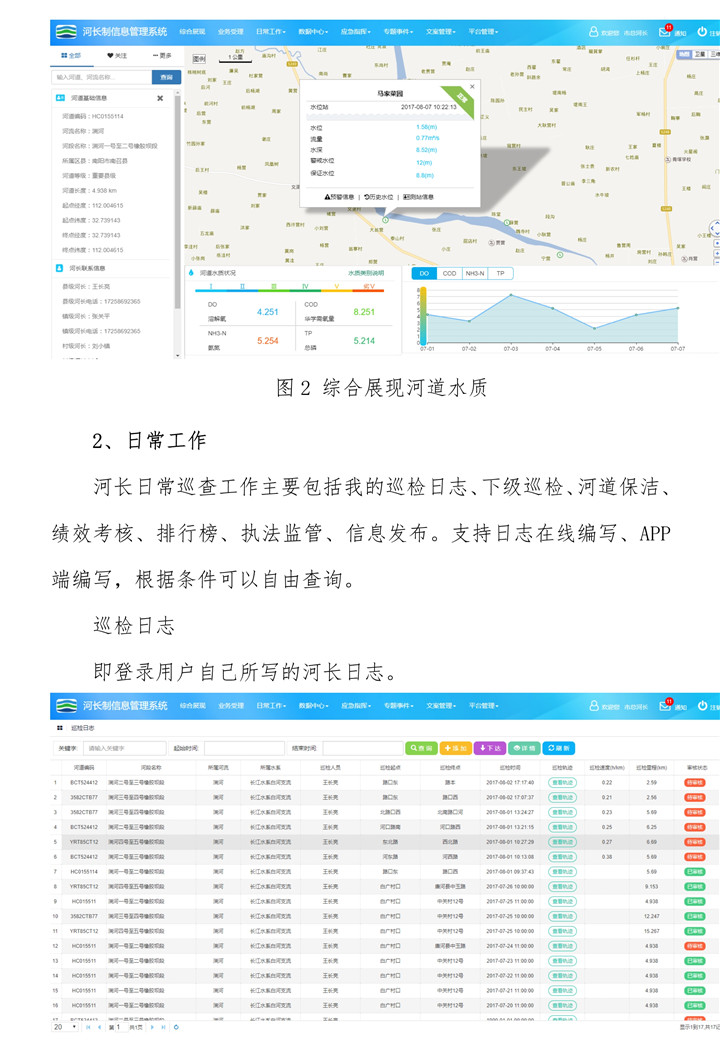Viewport: 720px width, 1058px height.
Task: Open 日常工作 dropdown in upper navigation bar
Action: click(271, 32)
